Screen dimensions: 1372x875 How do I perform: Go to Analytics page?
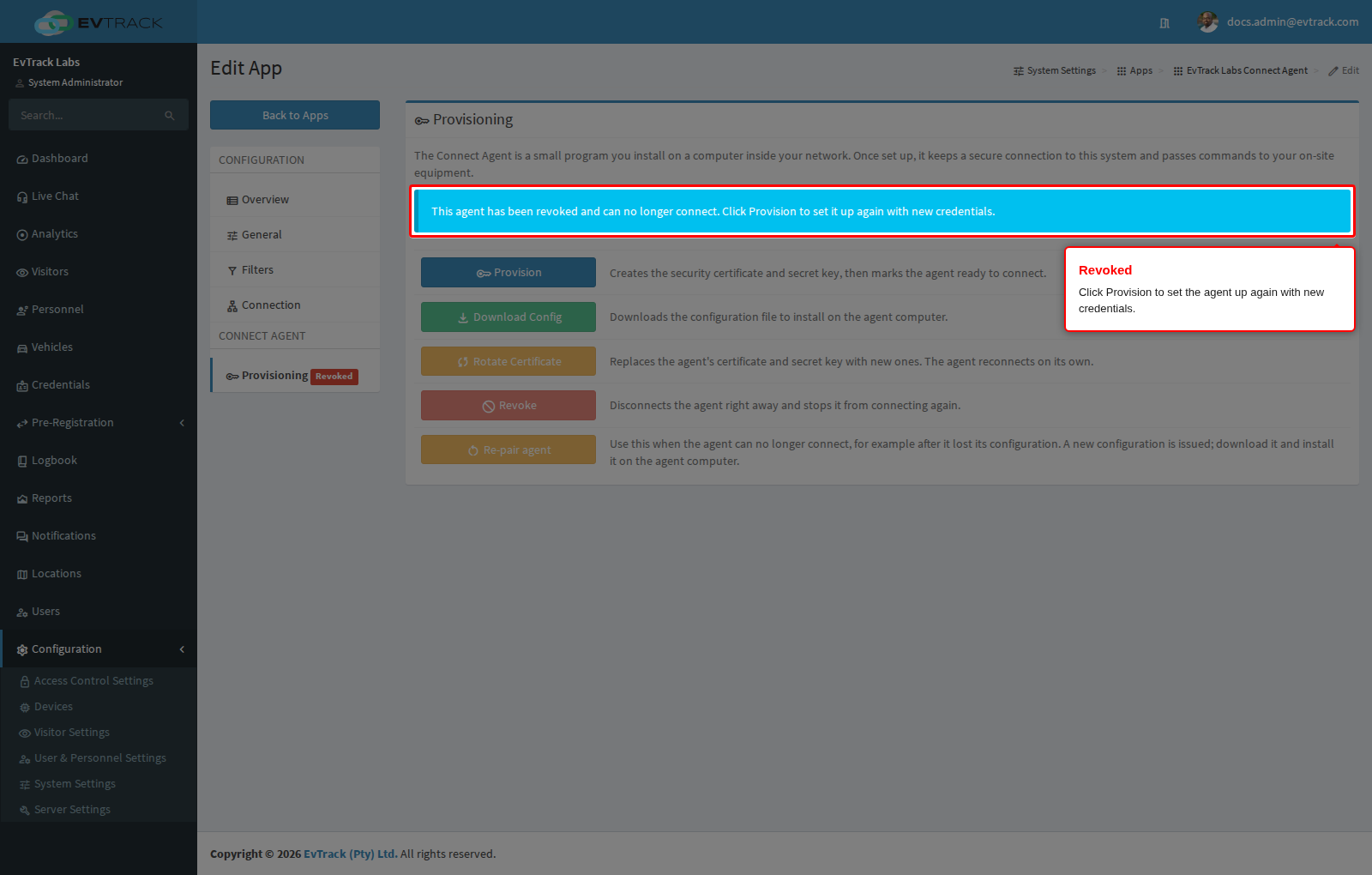(x=99, y=234)
